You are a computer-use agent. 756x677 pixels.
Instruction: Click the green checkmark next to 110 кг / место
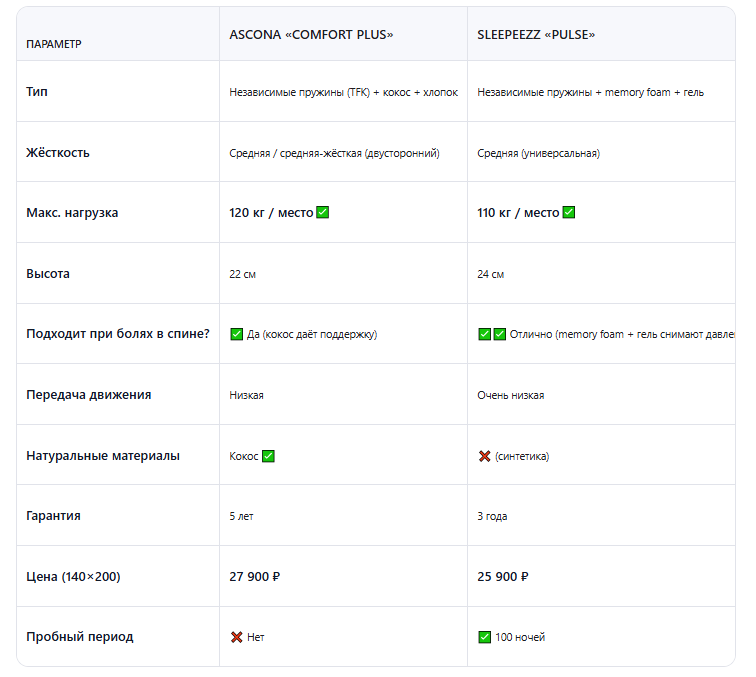pos(569,212)
